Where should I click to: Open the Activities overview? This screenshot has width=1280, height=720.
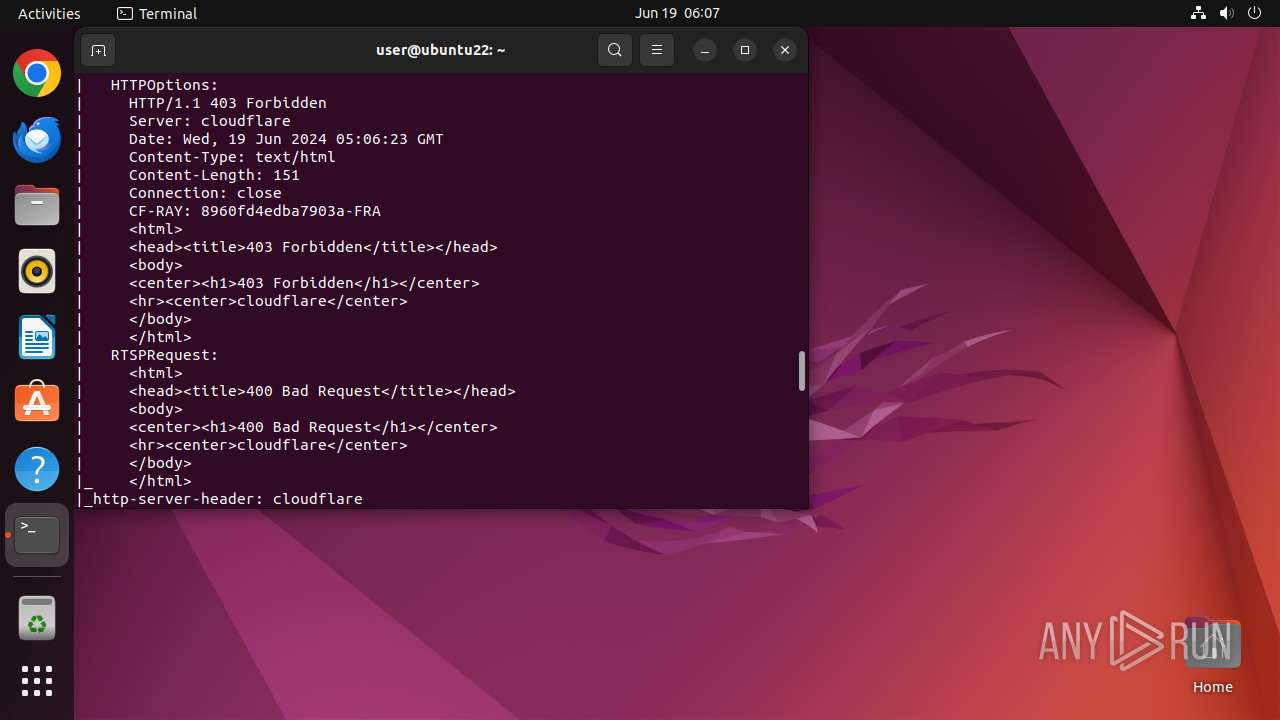[x=49, y=13]
